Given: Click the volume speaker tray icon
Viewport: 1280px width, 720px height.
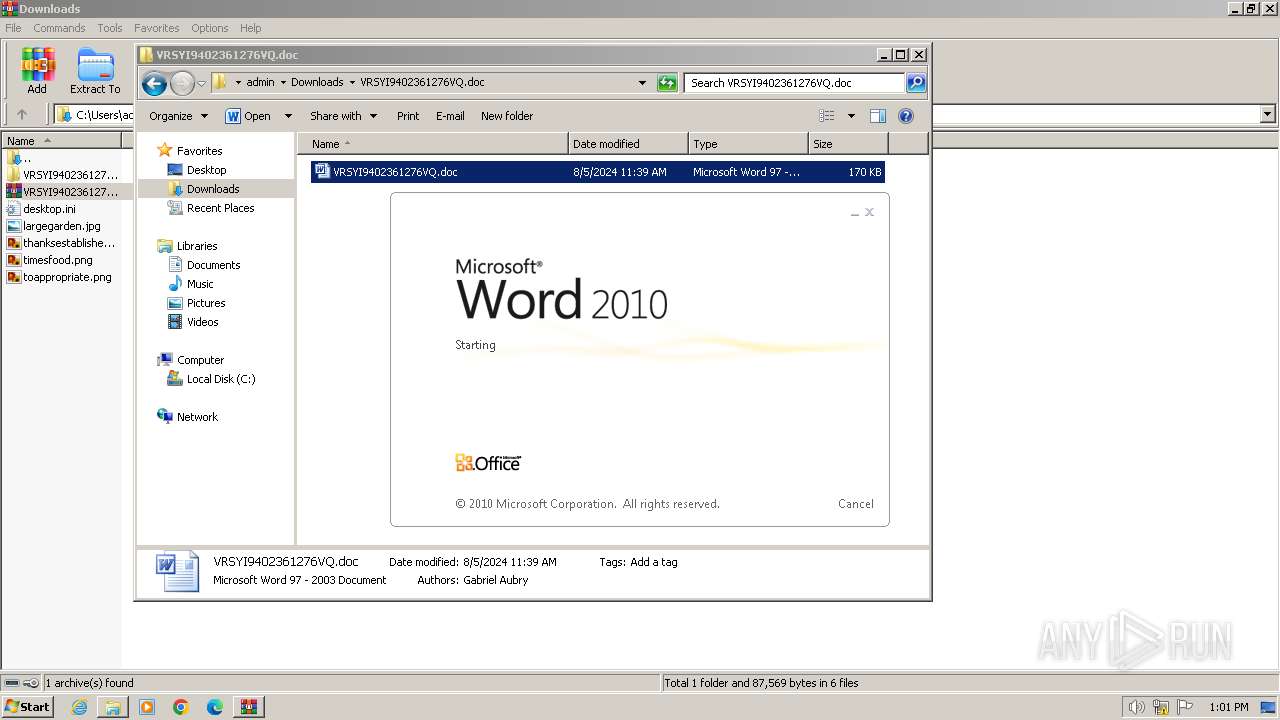Looking at the screenshot, I should (x=1137, y=707).
